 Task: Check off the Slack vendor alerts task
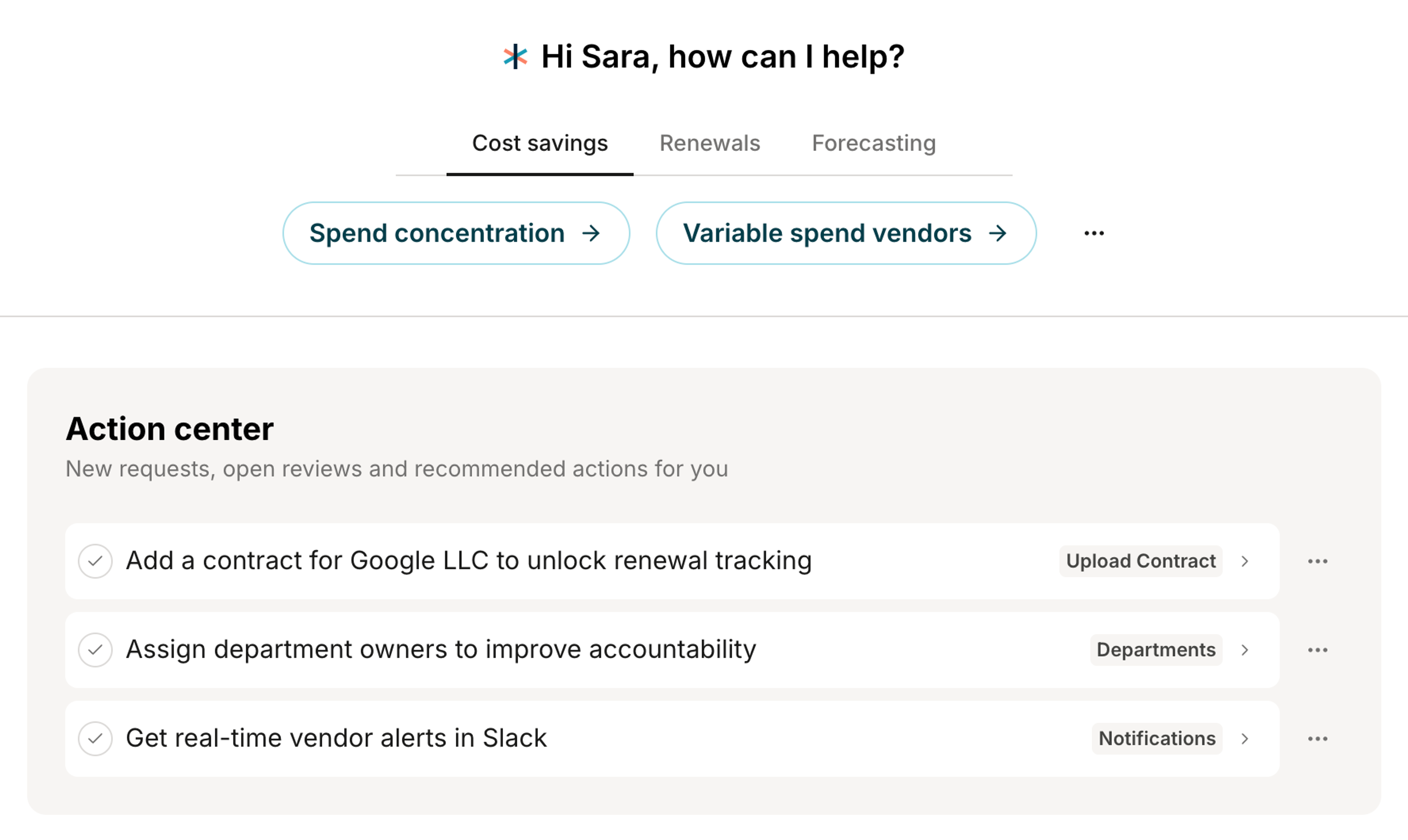pos(95,739)
